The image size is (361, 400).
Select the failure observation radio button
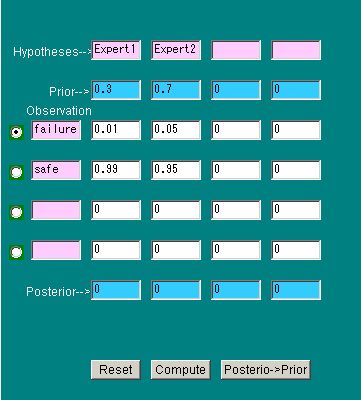(16, 132)
